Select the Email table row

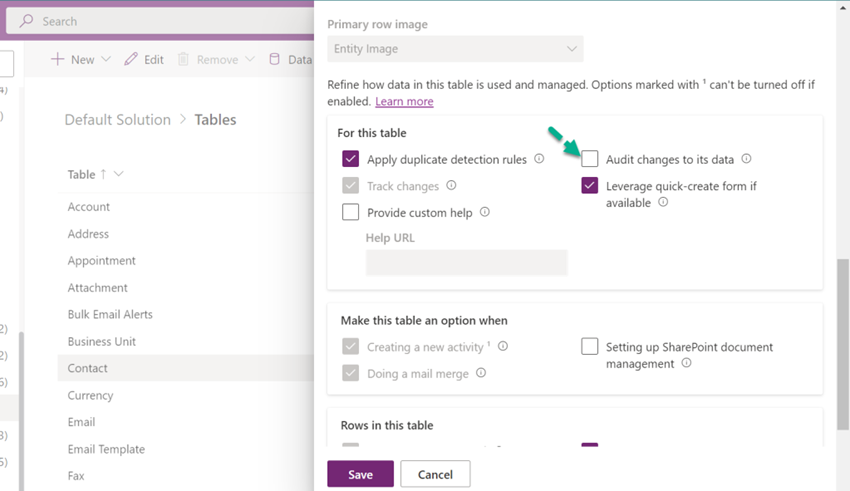point(185,422)
